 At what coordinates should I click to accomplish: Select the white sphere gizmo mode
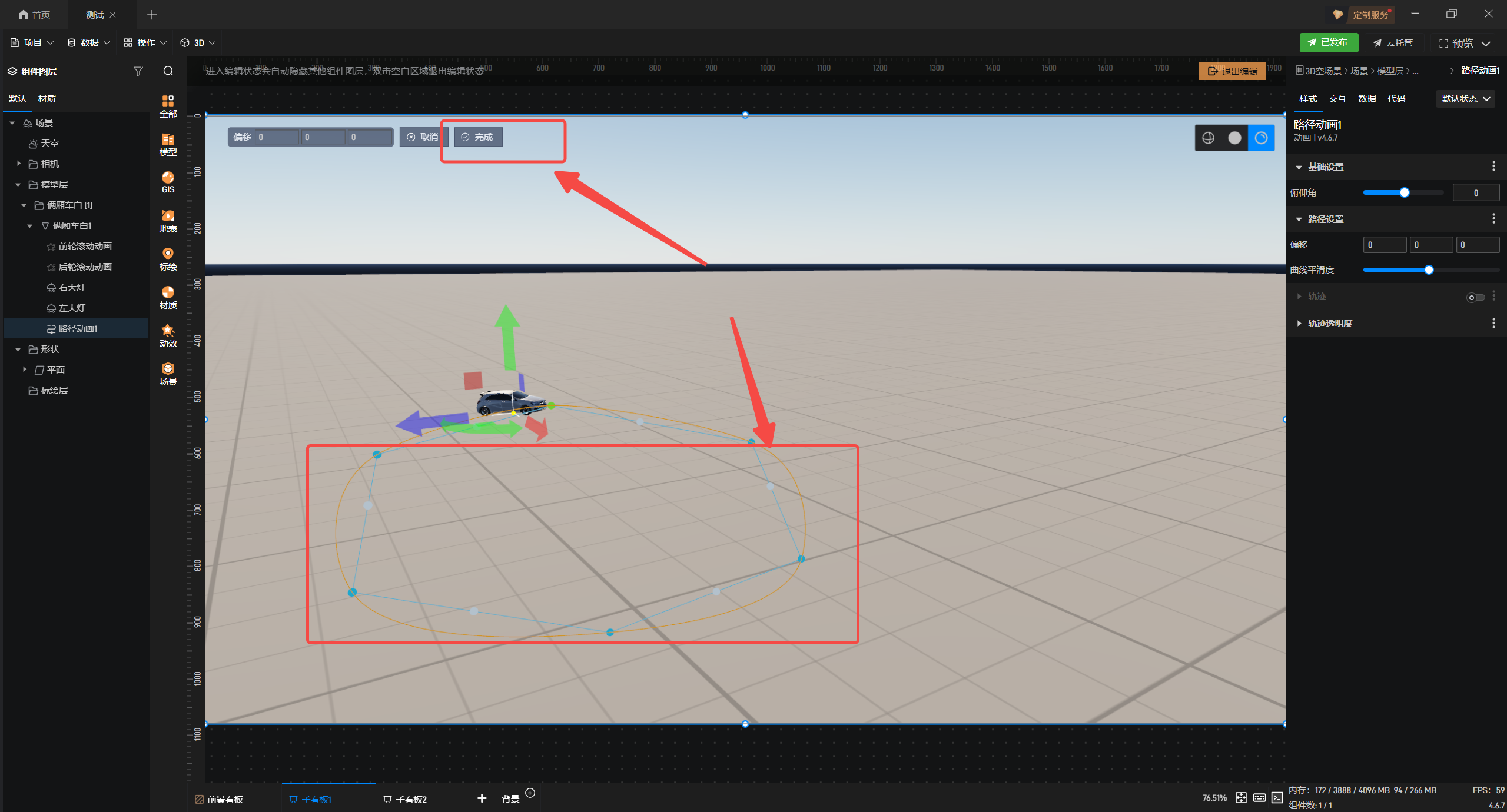1234,138
